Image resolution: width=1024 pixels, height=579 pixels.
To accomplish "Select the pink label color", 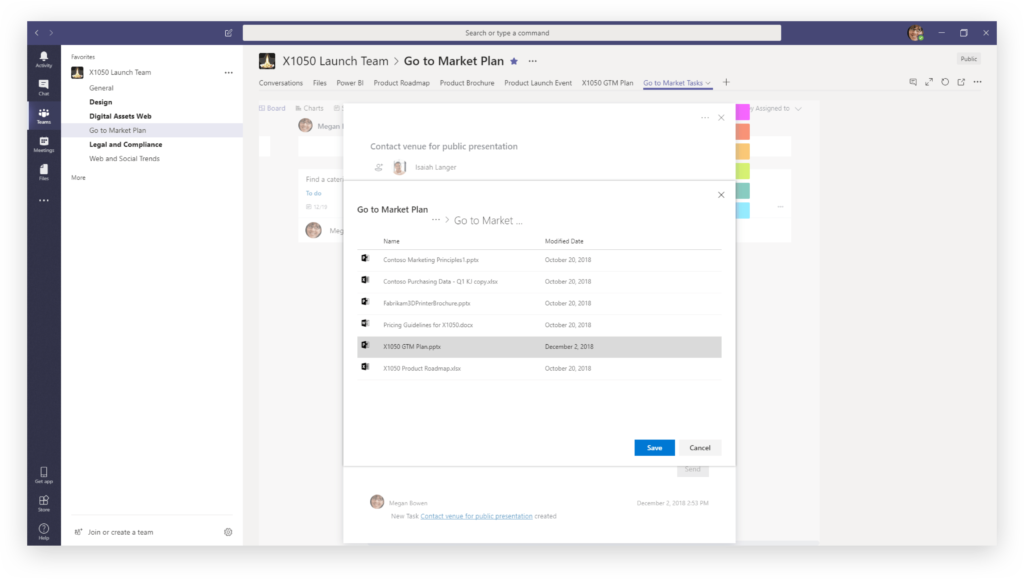I will click(x=743, y=112).
